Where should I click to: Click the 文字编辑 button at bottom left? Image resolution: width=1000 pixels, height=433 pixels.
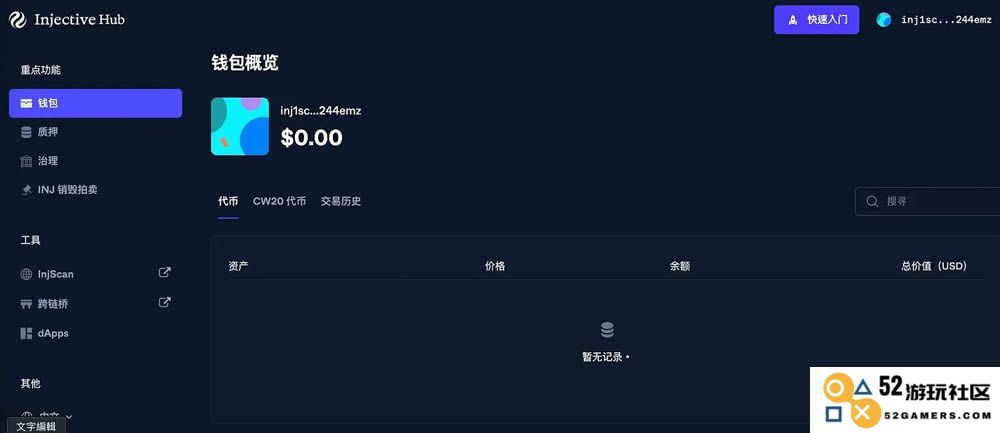click(36, 427)
